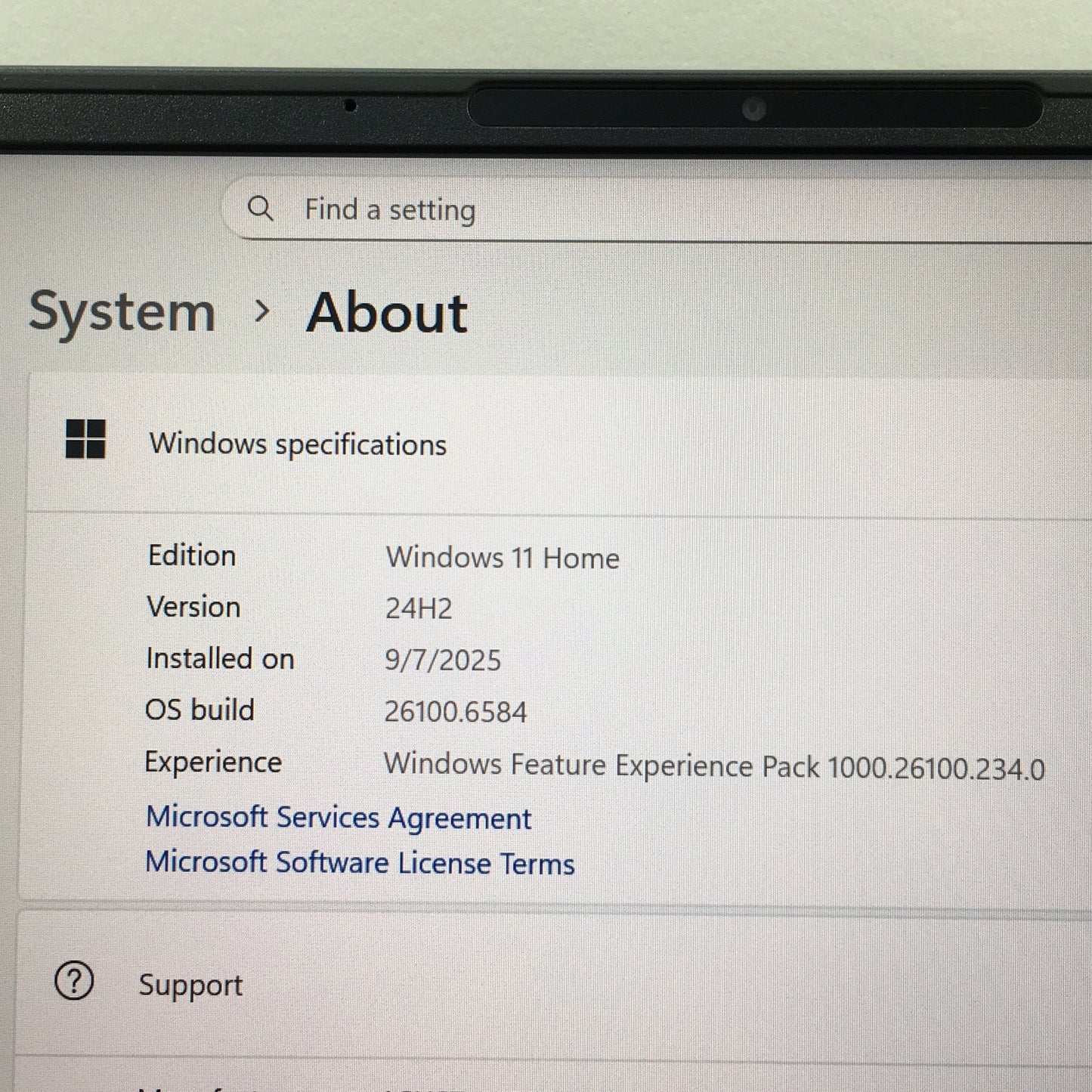Focus the Find a setting field
This screenshot has width=1092, height=1092.
click(x=605, y=210)
